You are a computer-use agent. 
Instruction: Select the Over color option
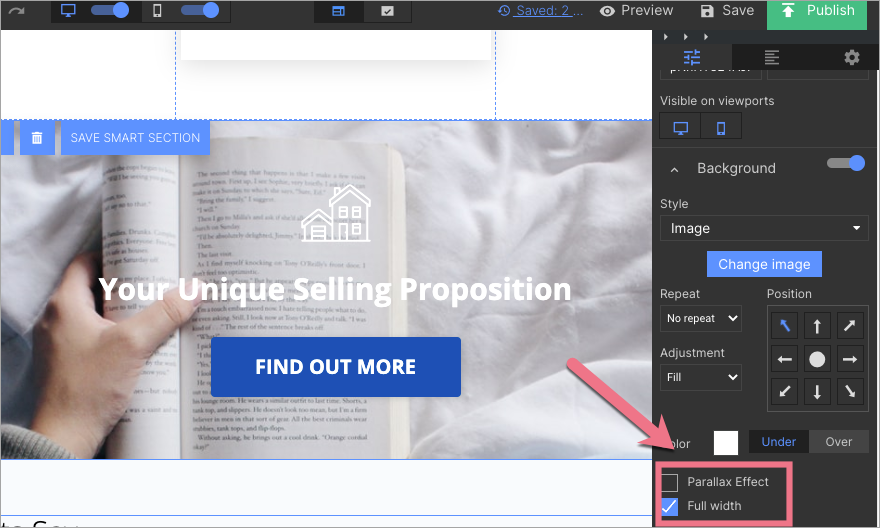tap(838, 442)
